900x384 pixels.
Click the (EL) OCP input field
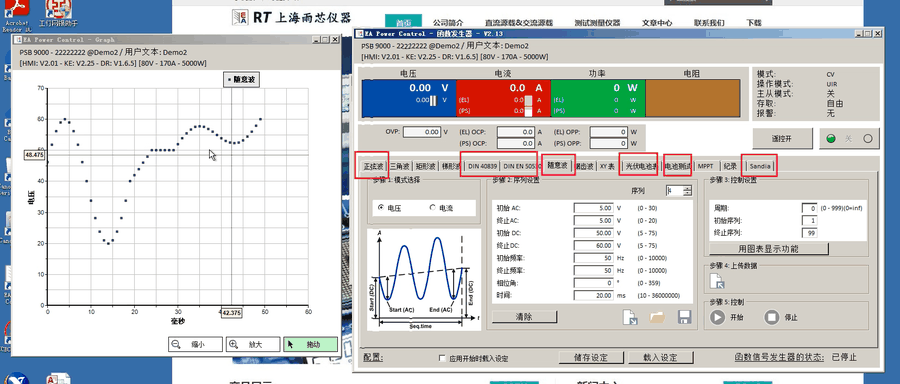click(516, 132)
